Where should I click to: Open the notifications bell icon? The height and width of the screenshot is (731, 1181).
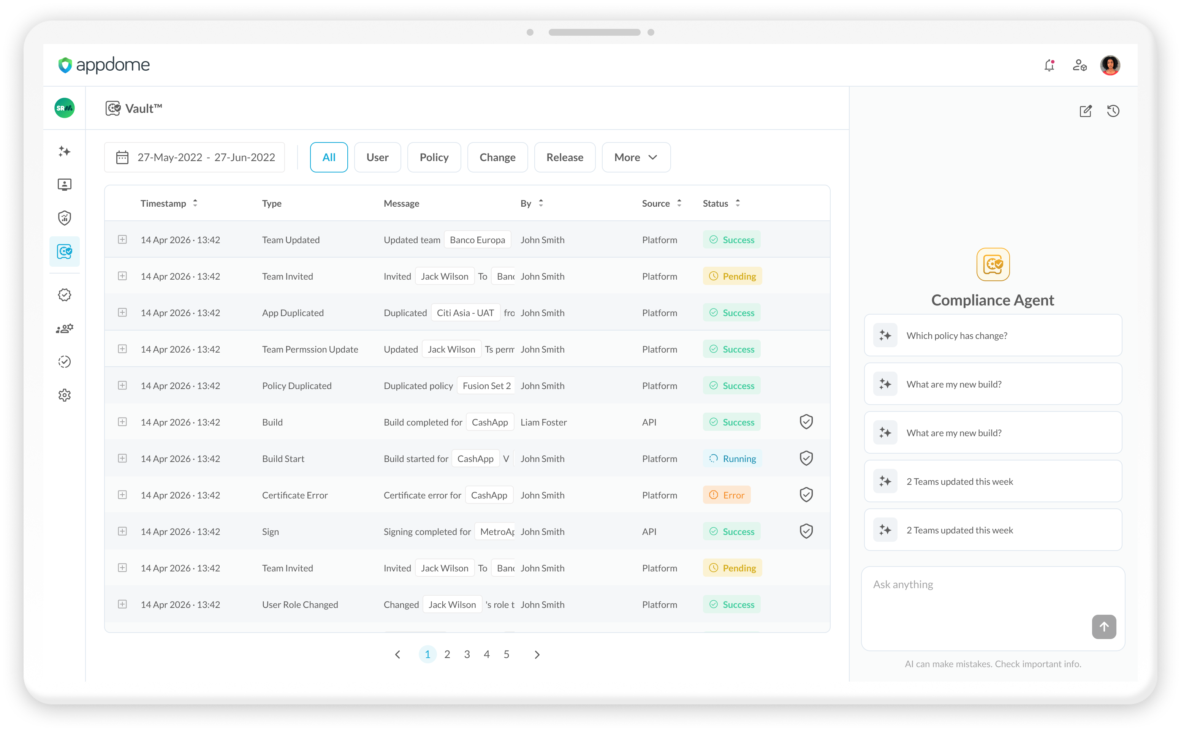pos(1049,65)
